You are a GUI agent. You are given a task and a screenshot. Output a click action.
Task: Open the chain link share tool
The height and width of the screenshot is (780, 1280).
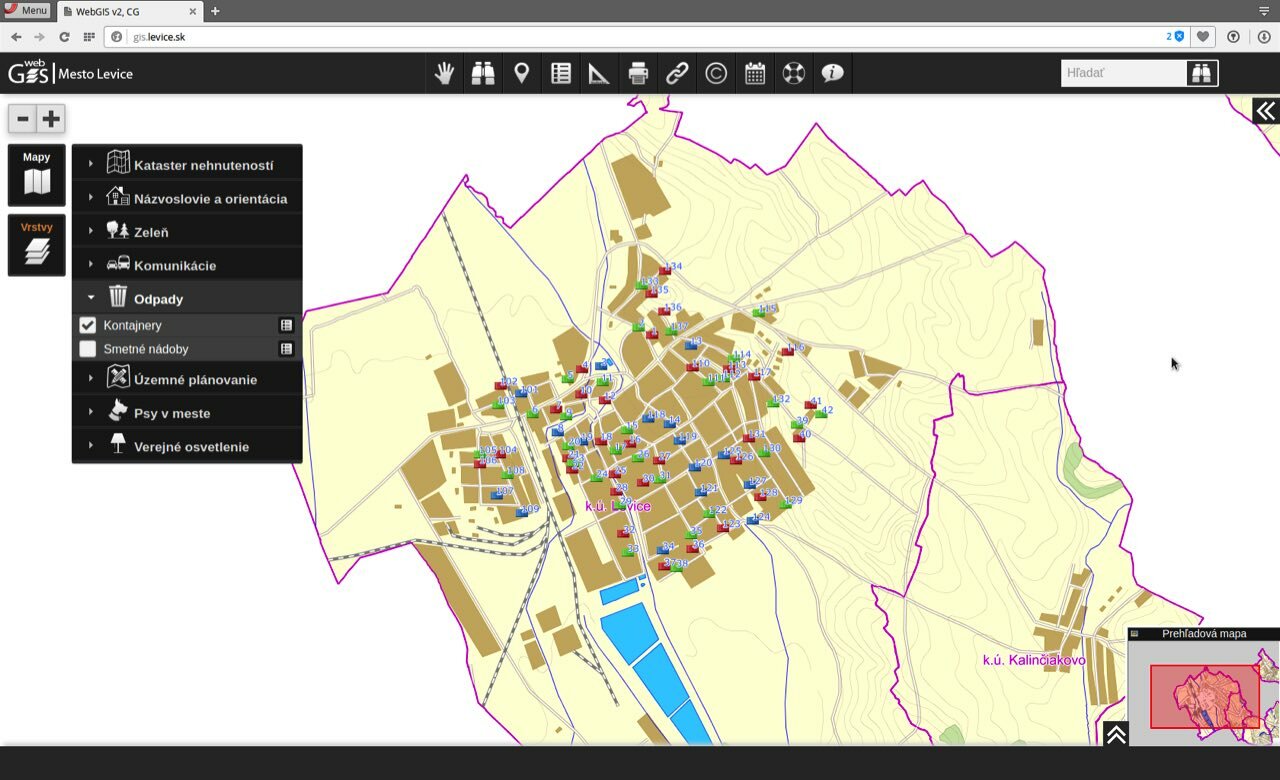pos(677,73)
